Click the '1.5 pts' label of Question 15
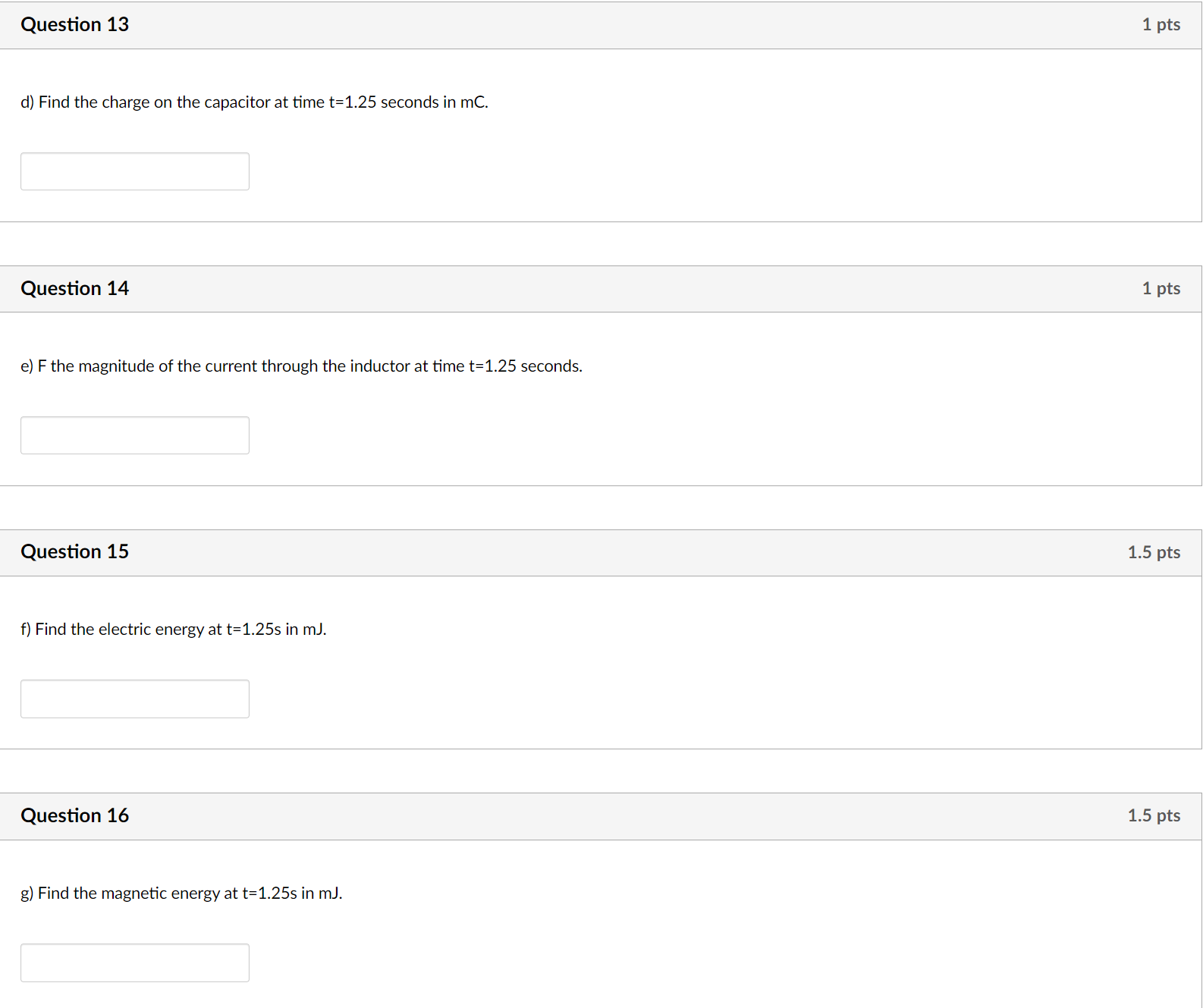Viewport: 1203px width, 1008px height. coord(1154,552)
